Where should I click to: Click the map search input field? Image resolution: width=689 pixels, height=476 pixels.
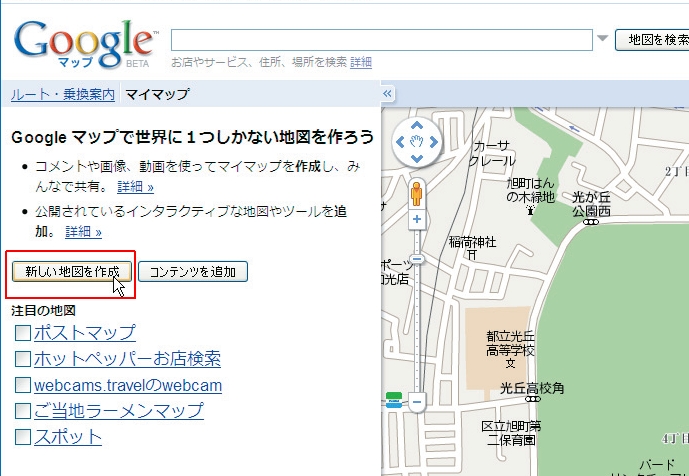(381, 40)
